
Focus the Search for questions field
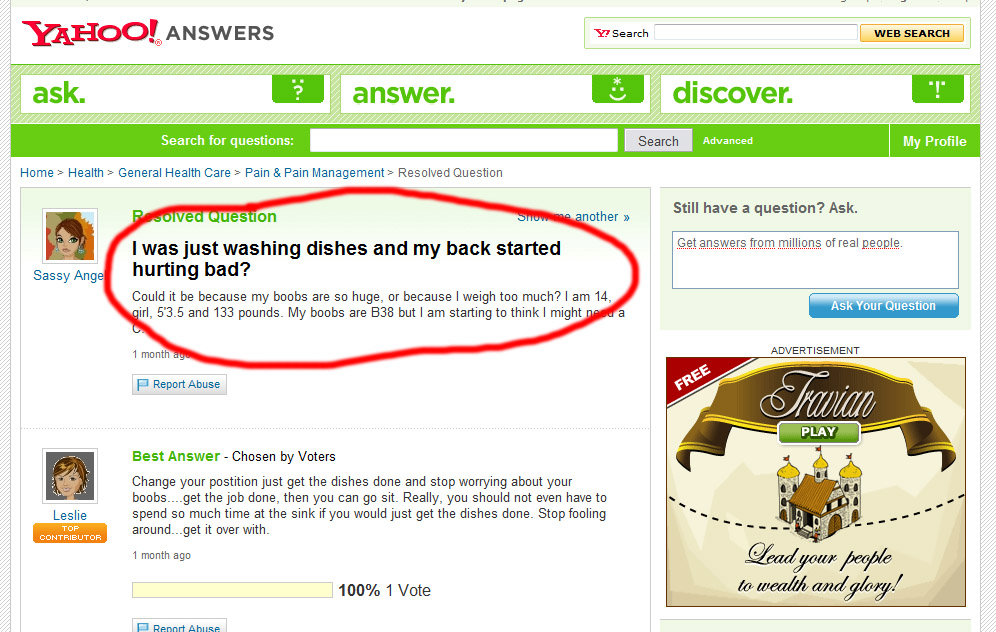click(464, 140)
